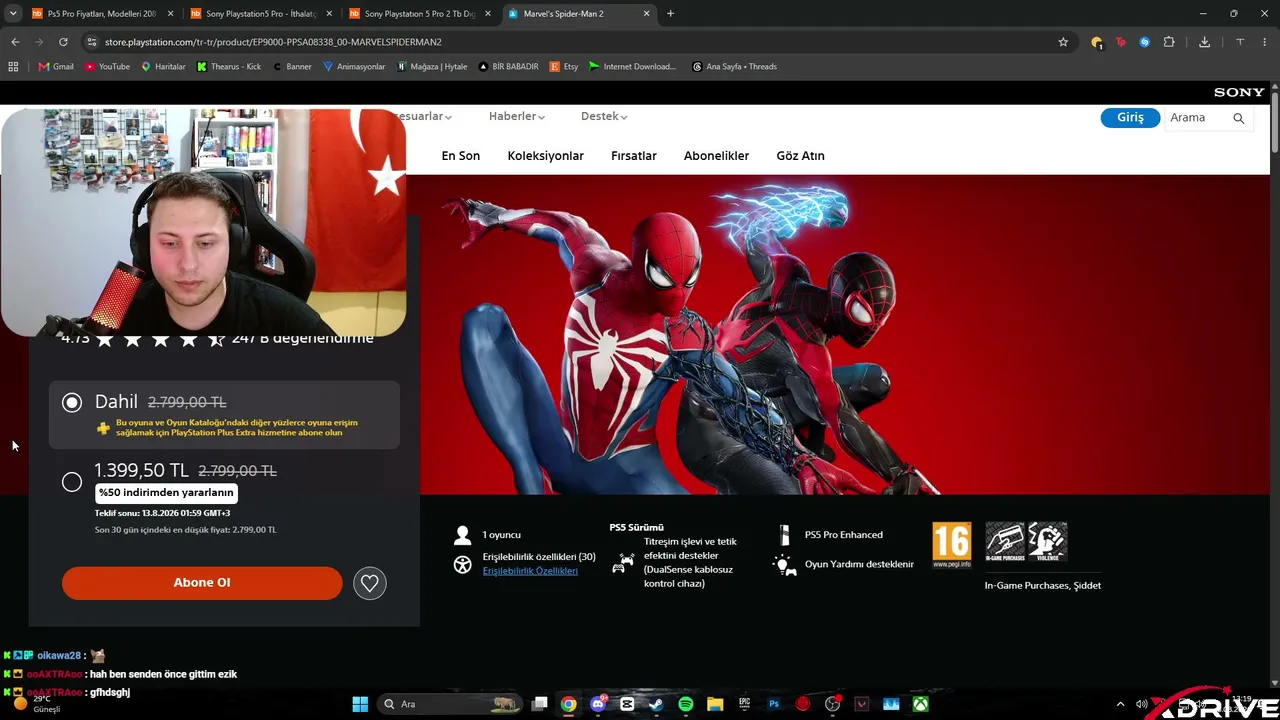Launch Steam from the taskbar
This screenshot has height=720, width=1280.
coord(656,704)
